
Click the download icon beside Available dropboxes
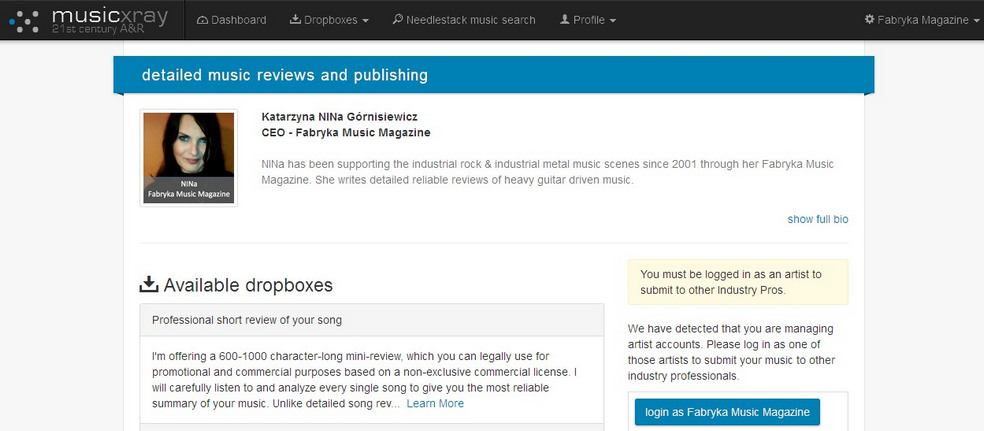pos(149,285)
